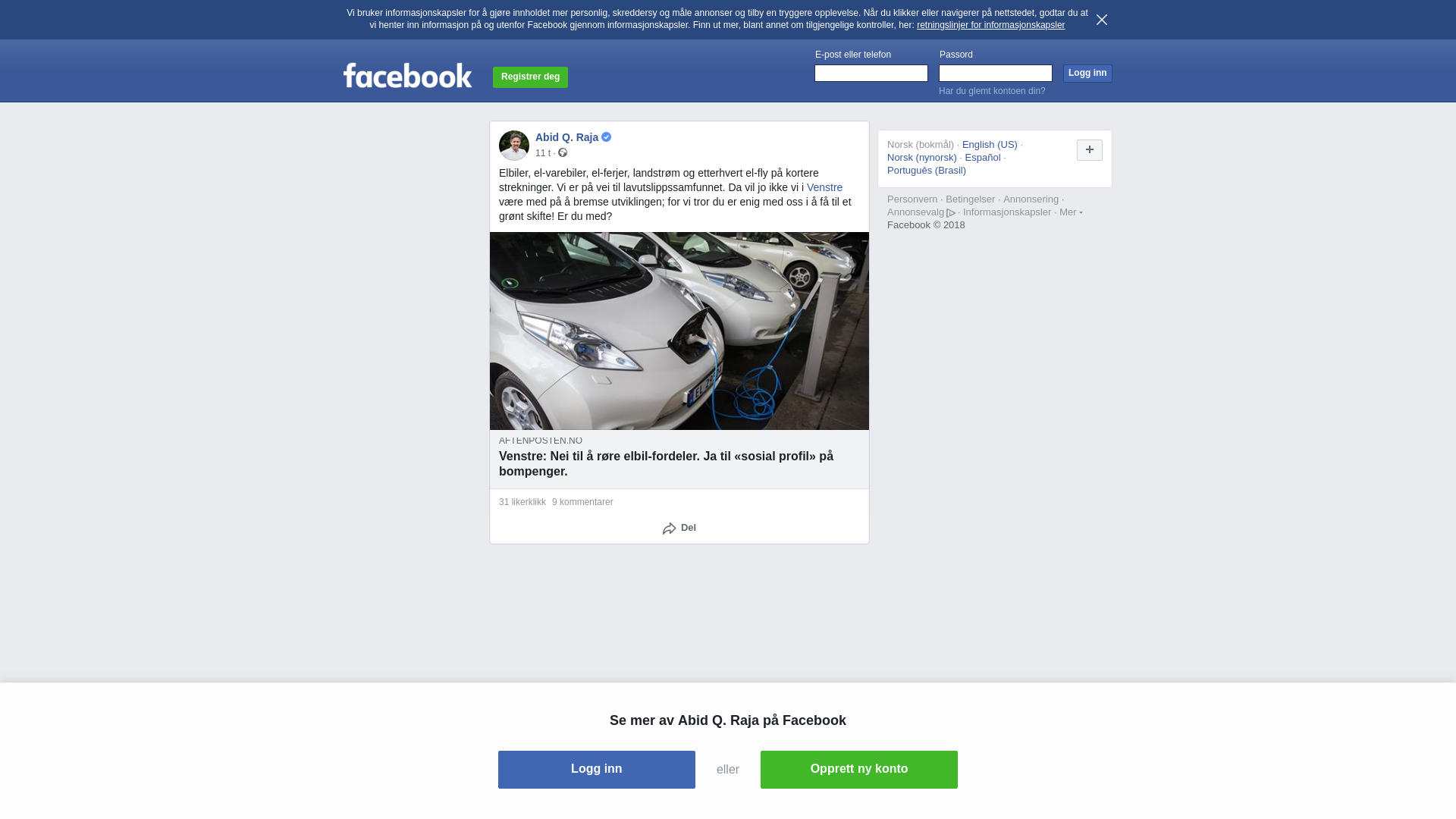
Task: Focus the E-post eller telefon field
Action: pyautogui.click(x=871, y=73)
